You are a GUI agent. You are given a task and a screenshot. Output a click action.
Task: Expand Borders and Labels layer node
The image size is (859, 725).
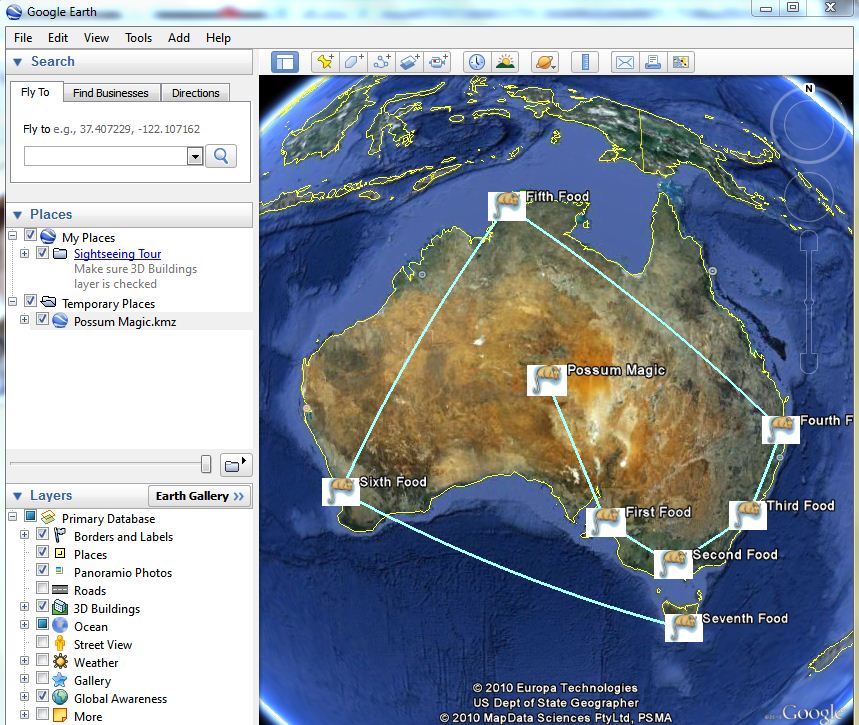point(24,534)
